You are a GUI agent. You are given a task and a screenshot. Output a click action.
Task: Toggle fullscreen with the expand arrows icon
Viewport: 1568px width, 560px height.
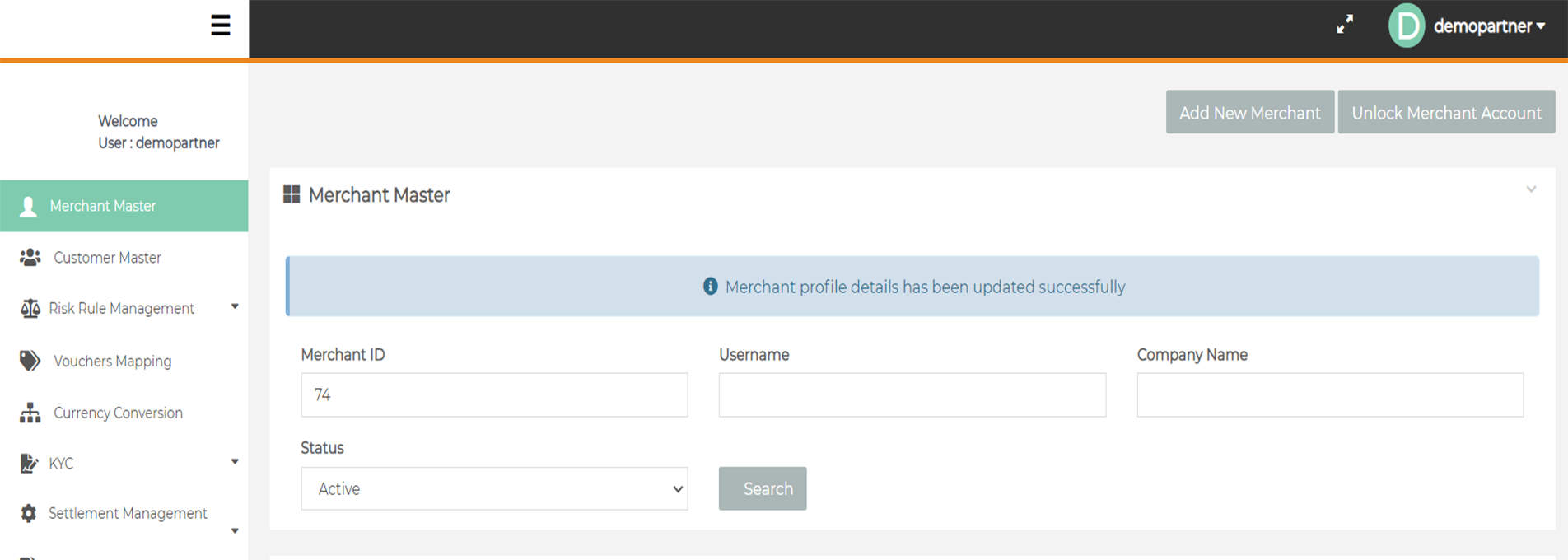[x=1345, y=25]
